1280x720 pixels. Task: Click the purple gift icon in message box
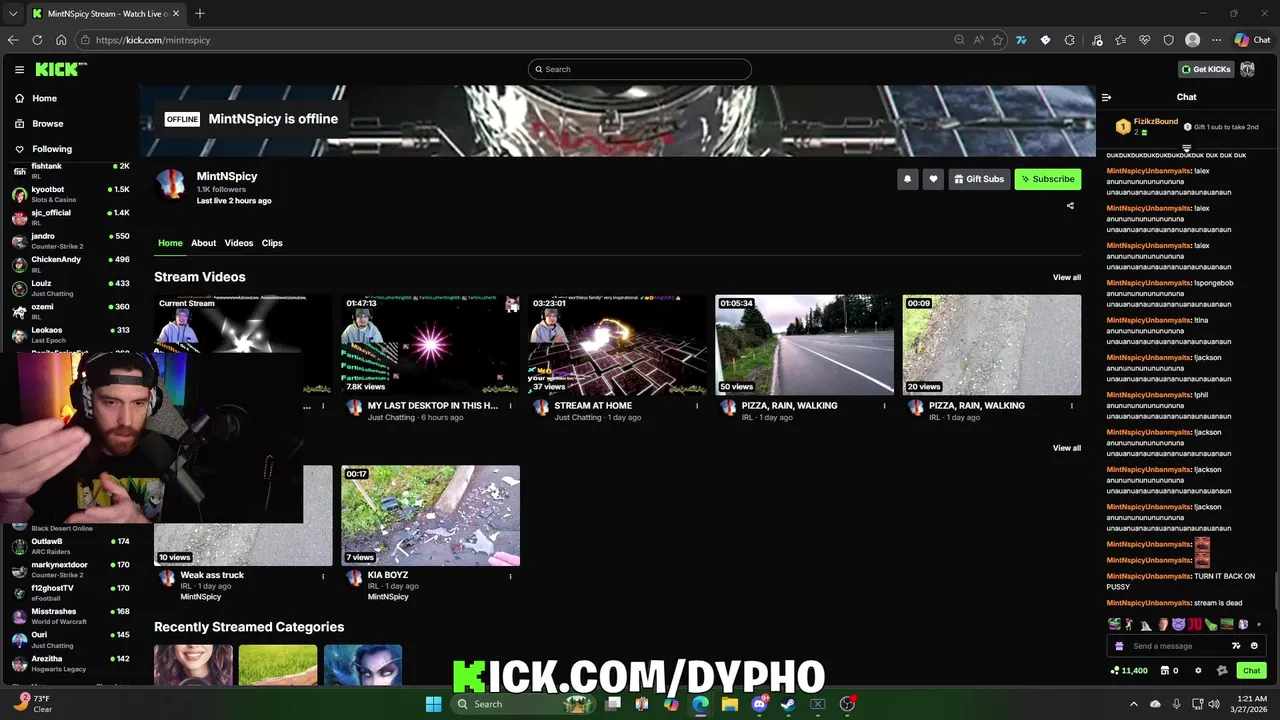point(1119,646)
